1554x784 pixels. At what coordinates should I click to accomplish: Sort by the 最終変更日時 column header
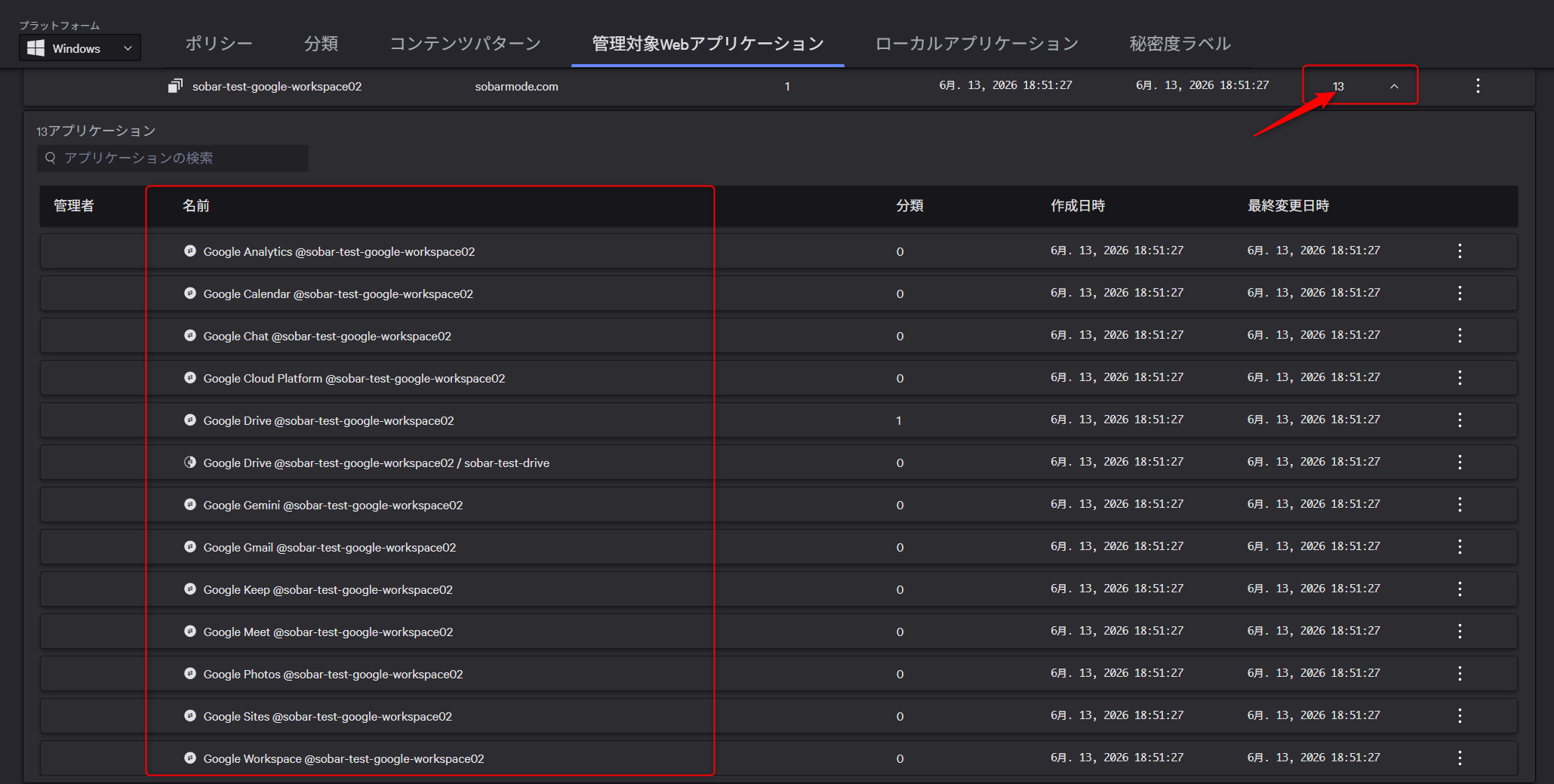[1288, 206]
